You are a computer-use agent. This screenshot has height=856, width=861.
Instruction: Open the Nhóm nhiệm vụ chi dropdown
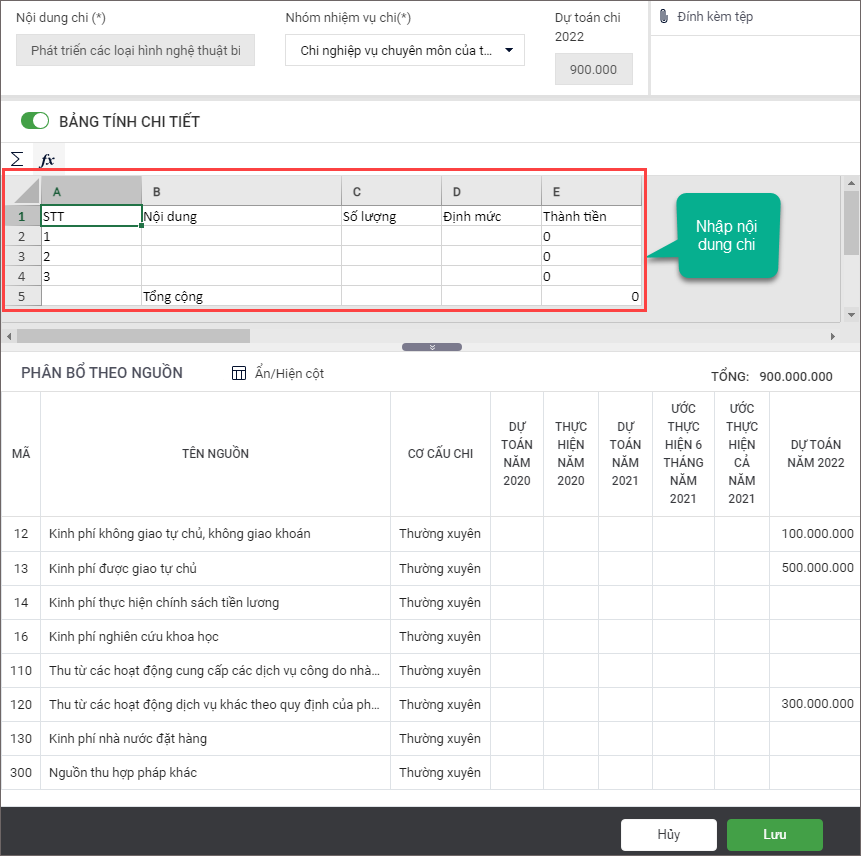[404, 50]
